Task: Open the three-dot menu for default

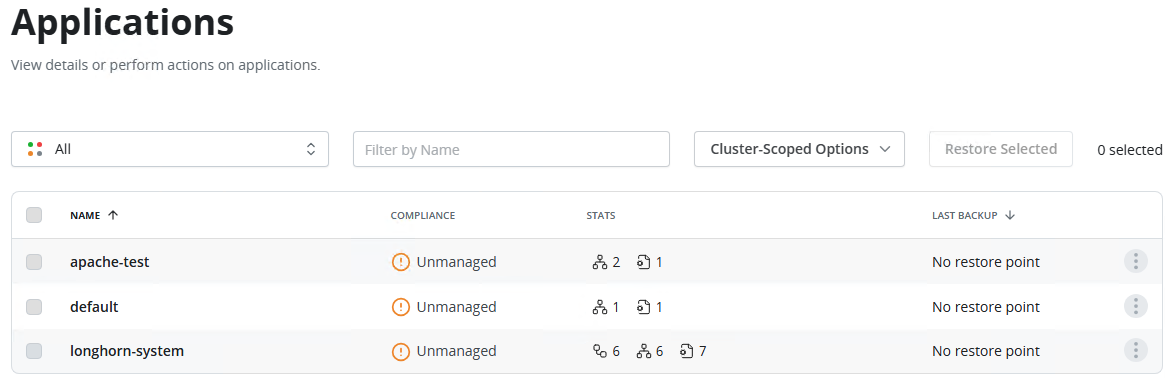Action: click(1135, 306)
